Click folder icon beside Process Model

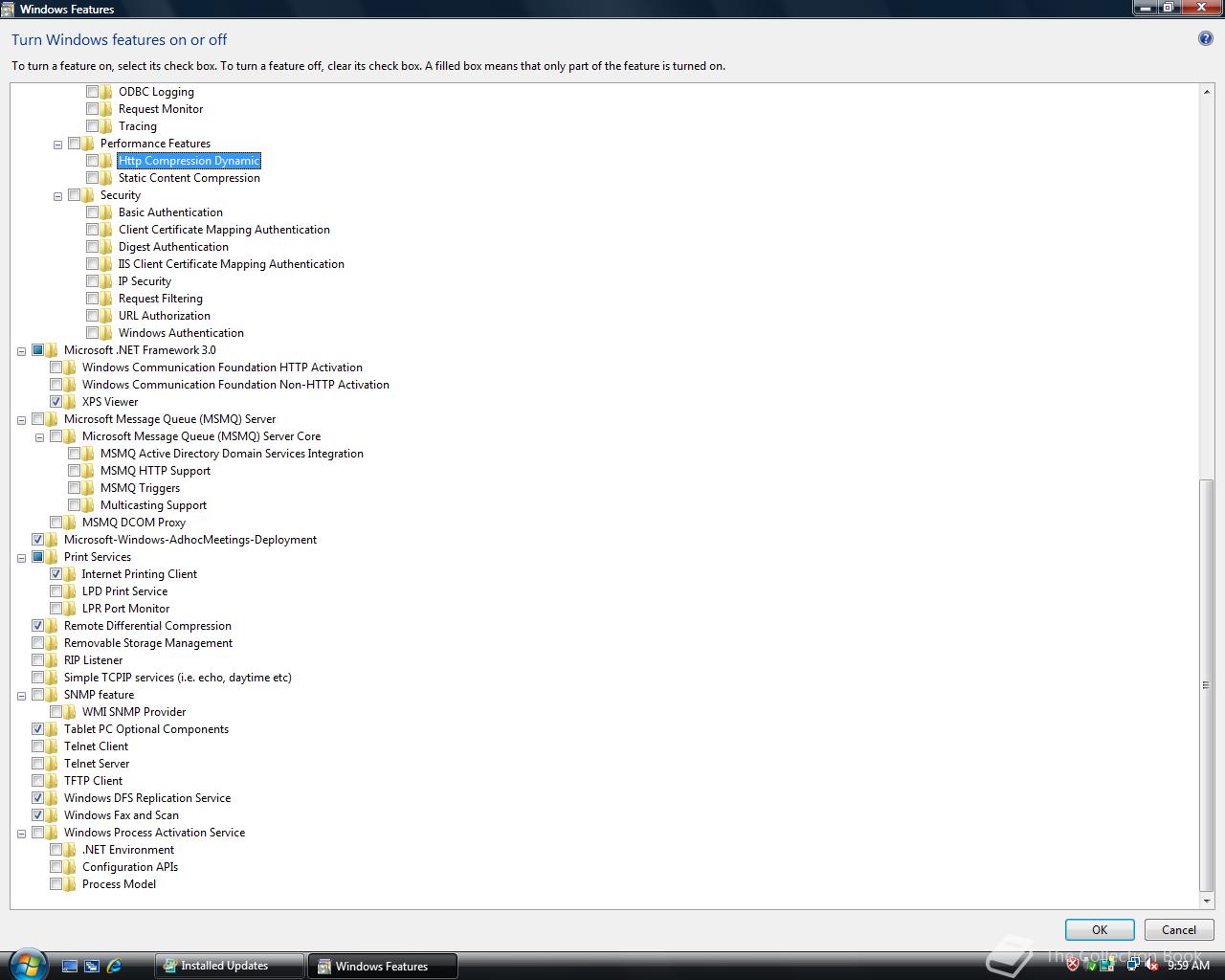70,884
